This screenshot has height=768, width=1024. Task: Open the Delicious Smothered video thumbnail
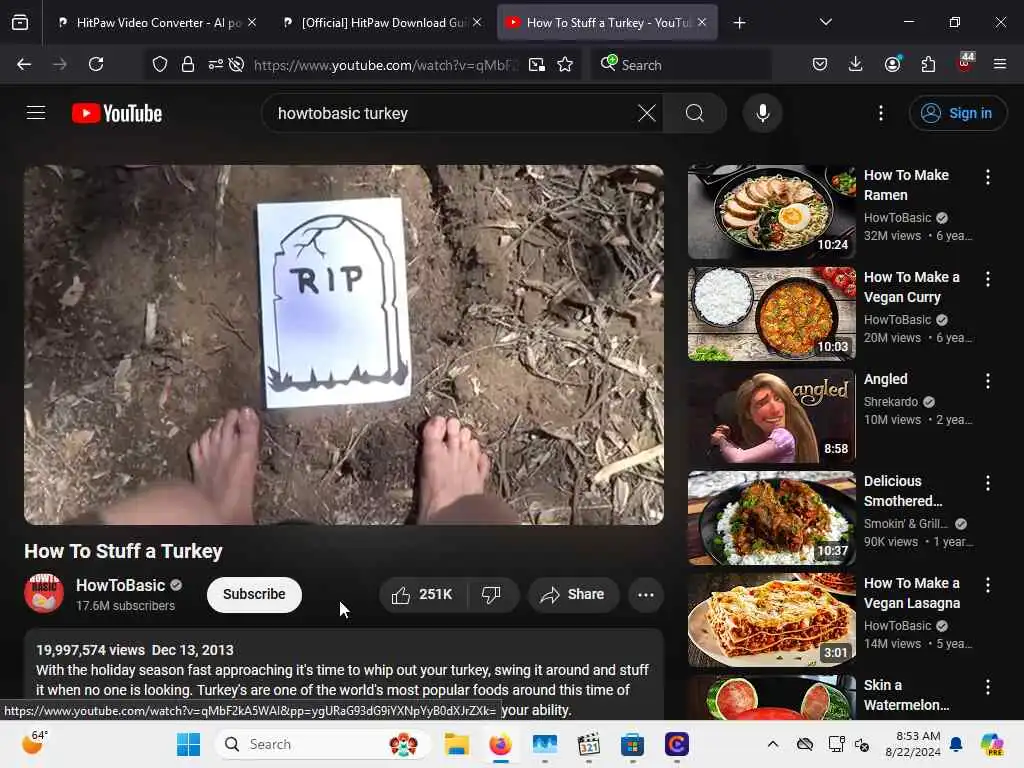[x=771, y=518]
